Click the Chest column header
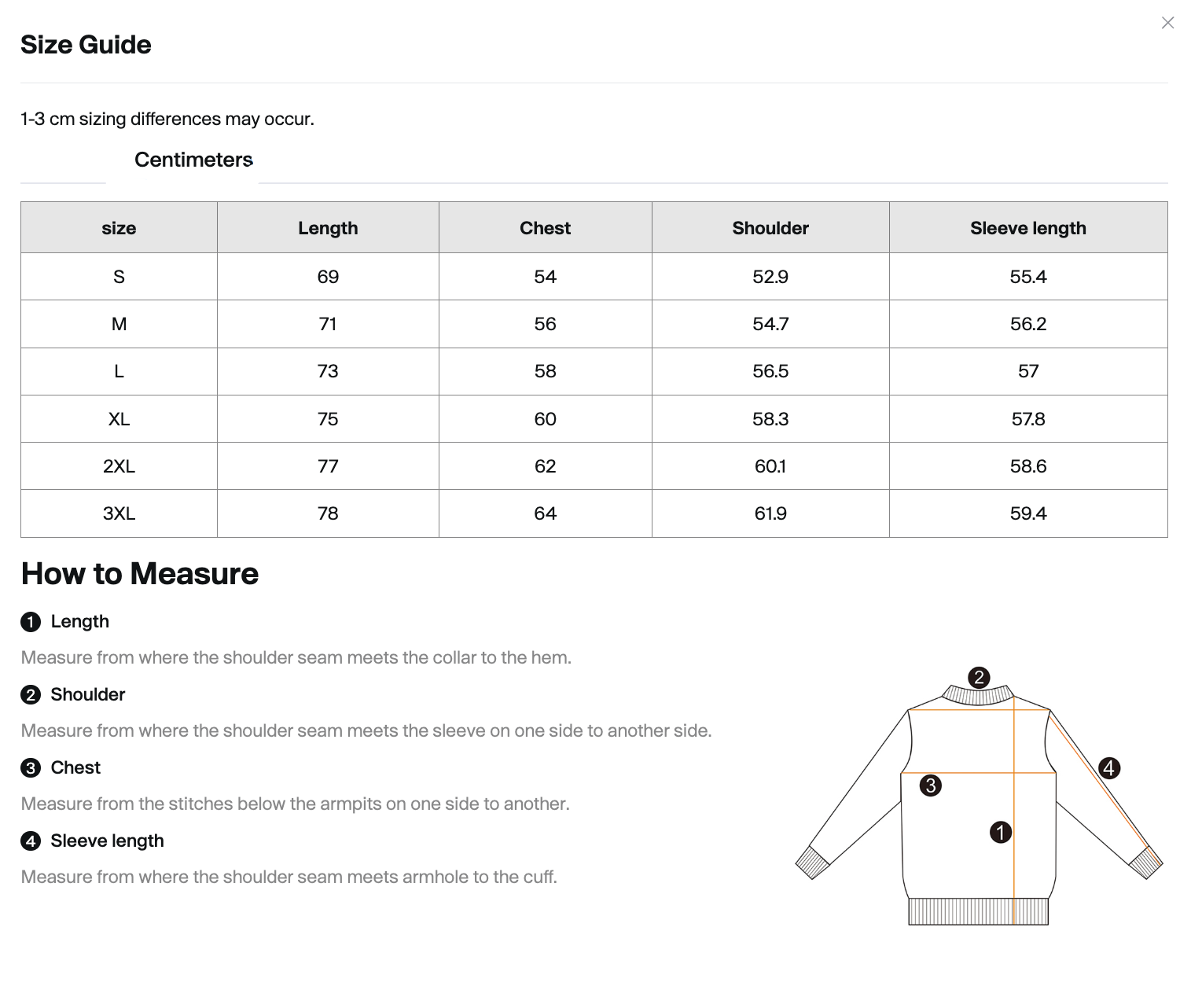Image resolution: width=1191 pixels, height=1008 pixels. (x=545, y=227)
